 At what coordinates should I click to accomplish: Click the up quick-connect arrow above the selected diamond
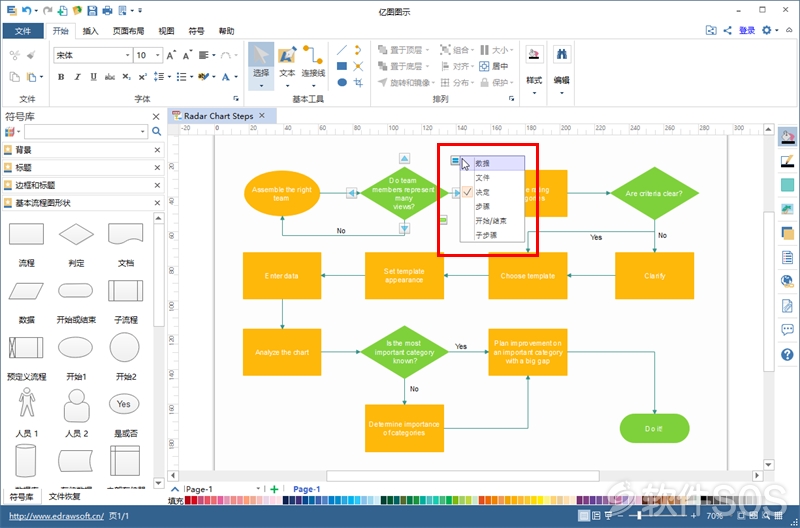[404, 159]
